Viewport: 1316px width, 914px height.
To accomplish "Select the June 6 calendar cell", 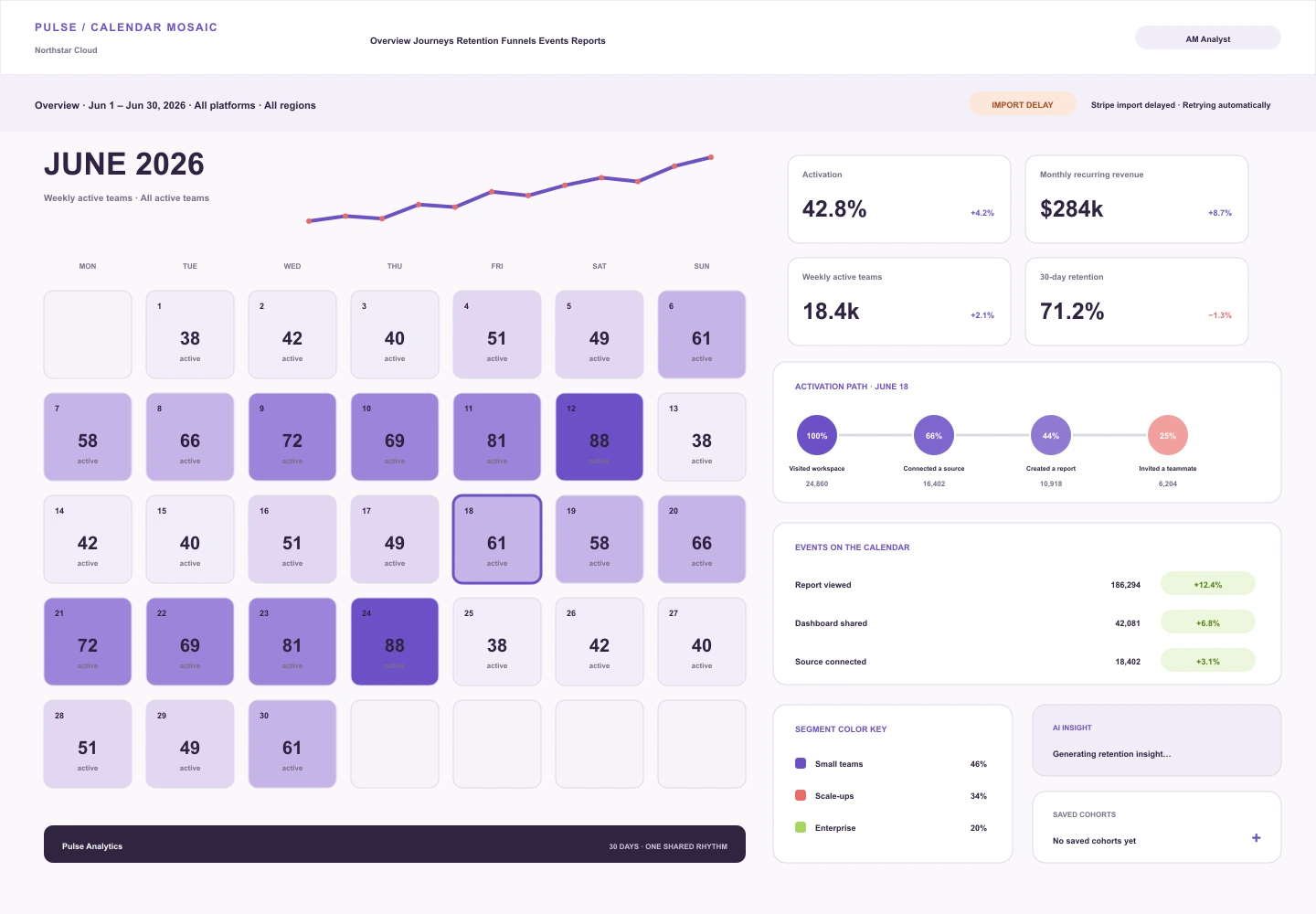I will [702, 335].
